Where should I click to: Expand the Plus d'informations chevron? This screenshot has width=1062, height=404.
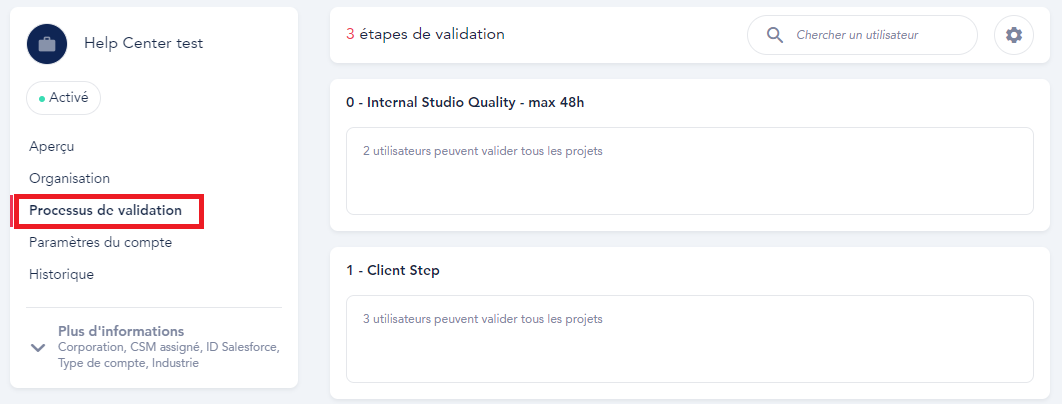[39, 347]
